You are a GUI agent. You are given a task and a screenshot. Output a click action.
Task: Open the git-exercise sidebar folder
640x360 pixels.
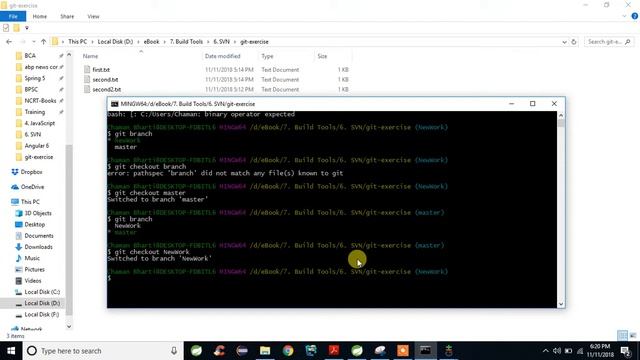point(38,157)
